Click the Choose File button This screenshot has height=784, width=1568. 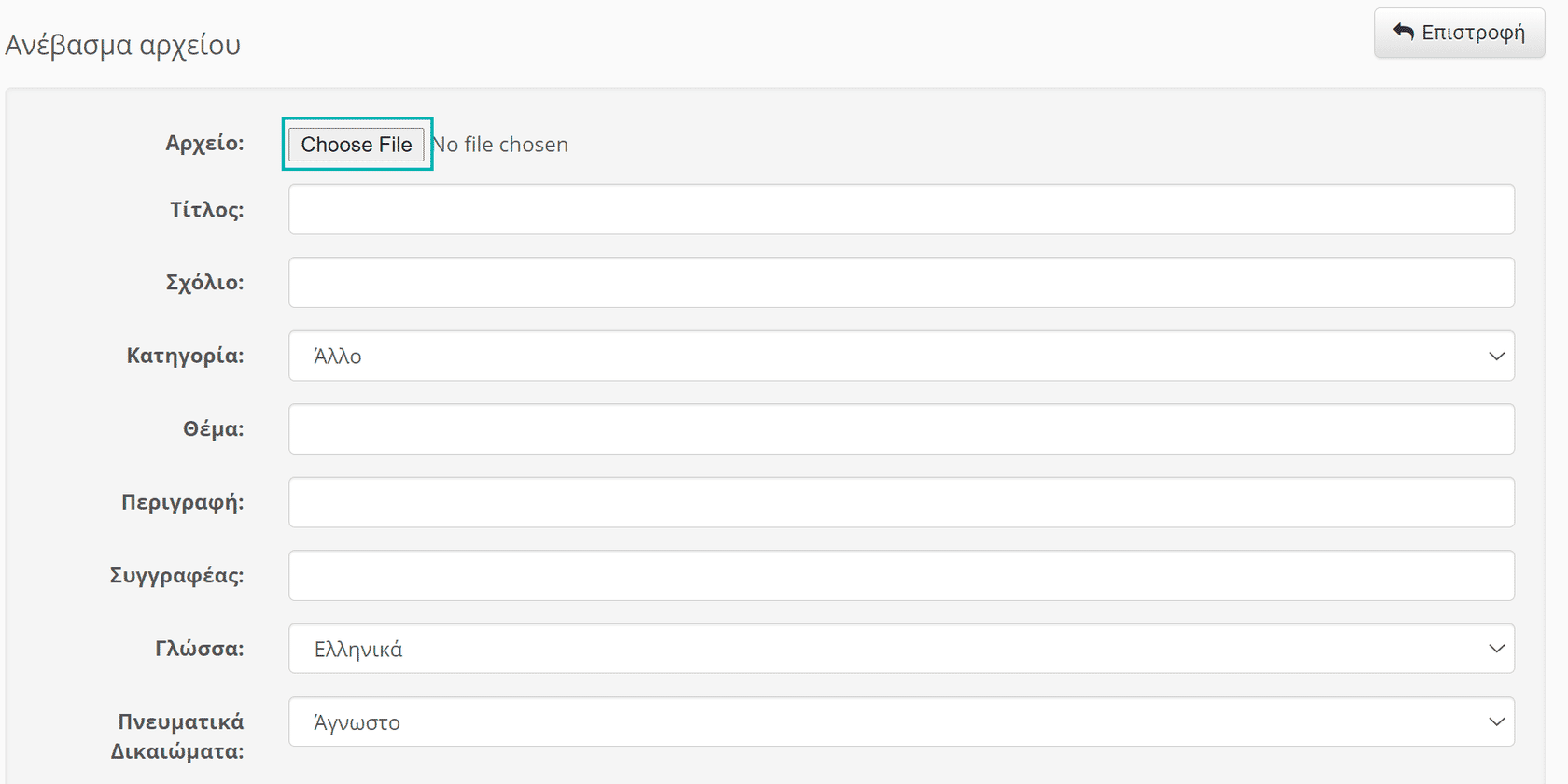357,145
